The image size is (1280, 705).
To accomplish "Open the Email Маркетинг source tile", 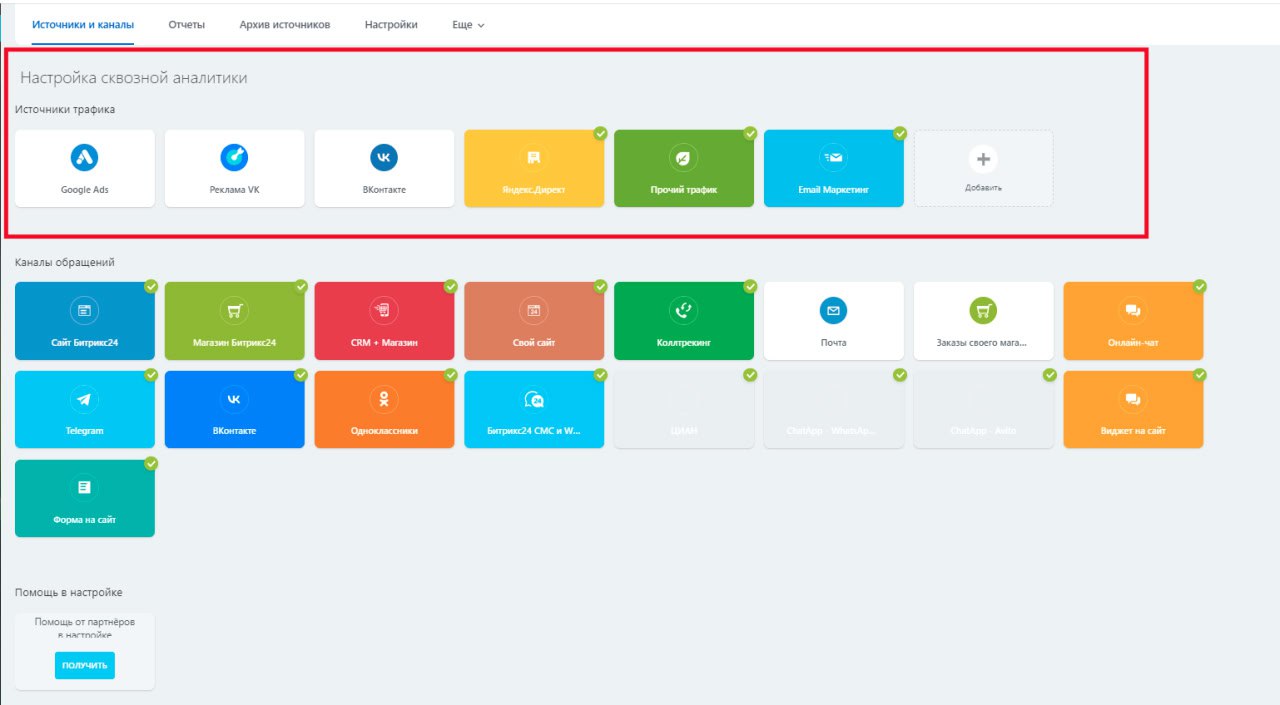I will coord(834,168).
